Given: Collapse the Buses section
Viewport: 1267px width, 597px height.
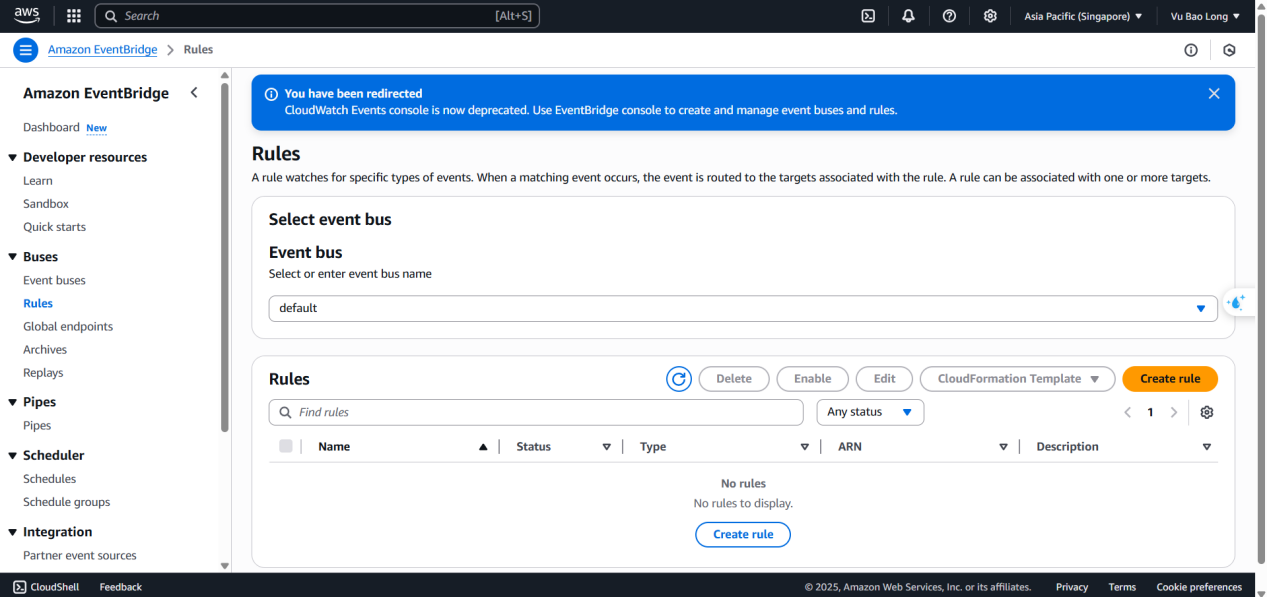Looking at the screenshot, I should click(13, 257).
